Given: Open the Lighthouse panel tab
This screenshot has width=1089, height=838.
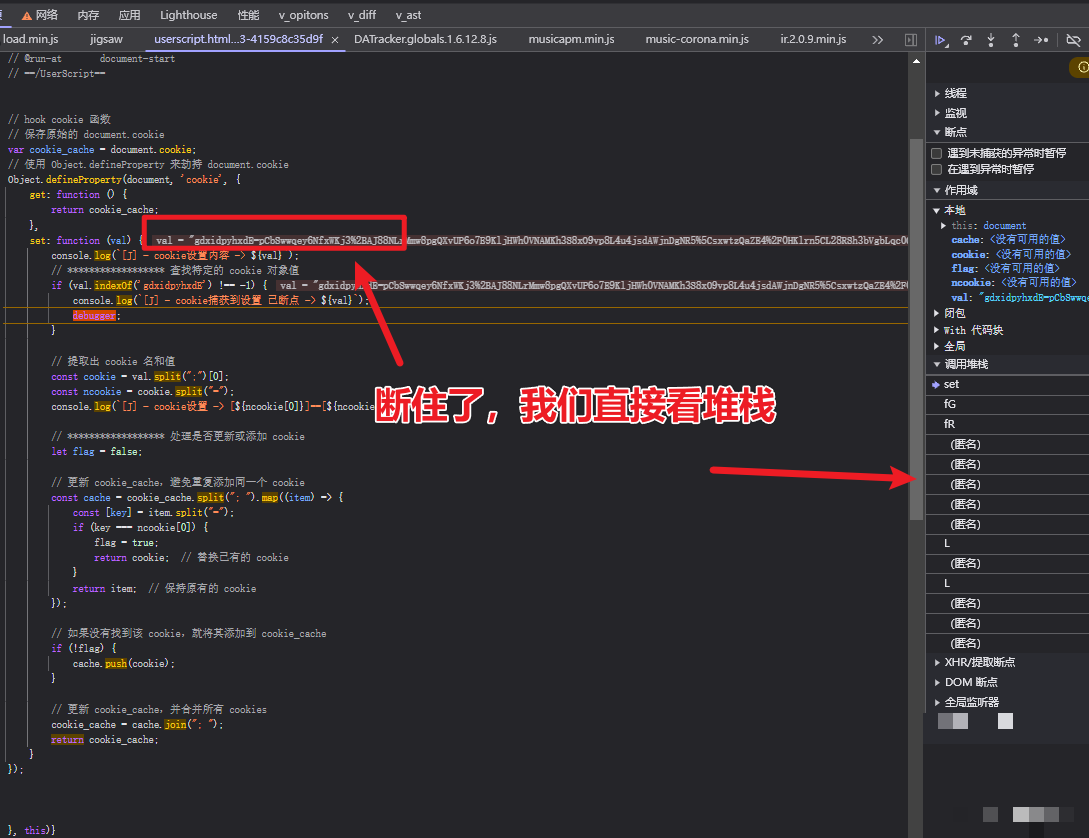Looking at the screenshot, I should click(x=188, y=15).
